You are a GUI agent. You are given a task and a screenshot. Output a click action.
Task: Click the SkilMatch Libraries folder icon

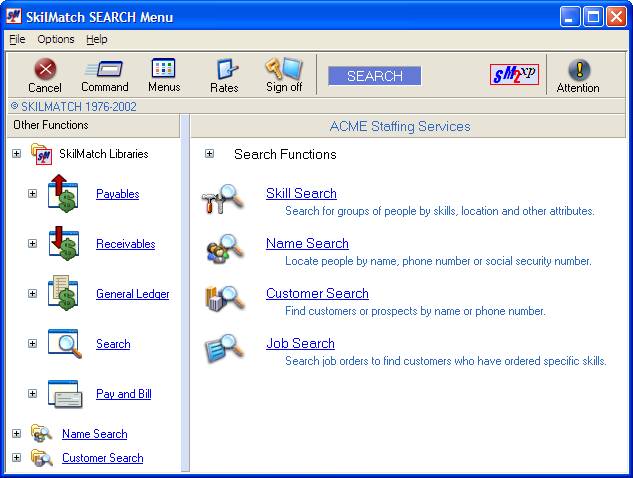(x=42, y=154)
